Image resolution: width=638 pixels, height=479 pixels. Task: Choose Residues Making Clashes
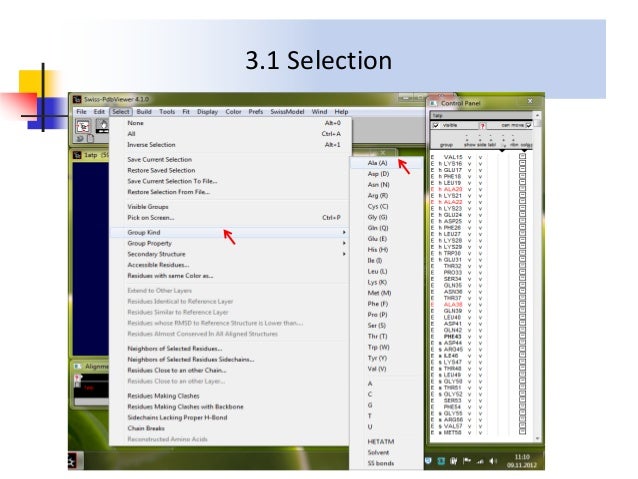[230, 396]
